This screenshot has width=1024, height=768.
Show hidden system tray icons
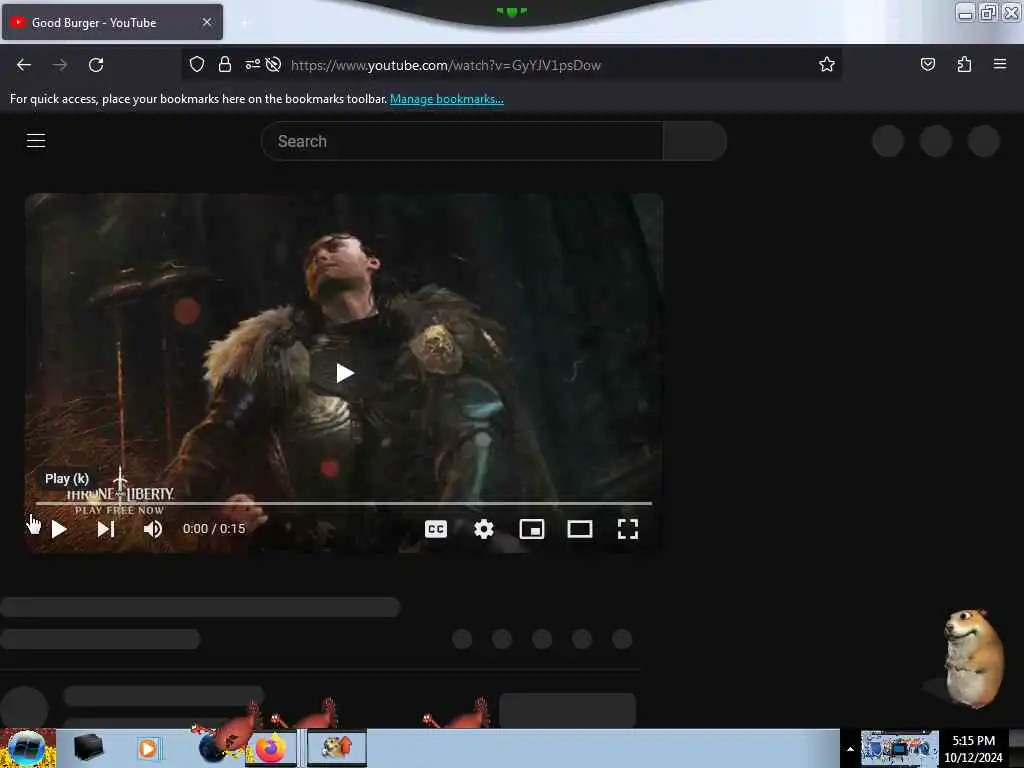point(850,749)
